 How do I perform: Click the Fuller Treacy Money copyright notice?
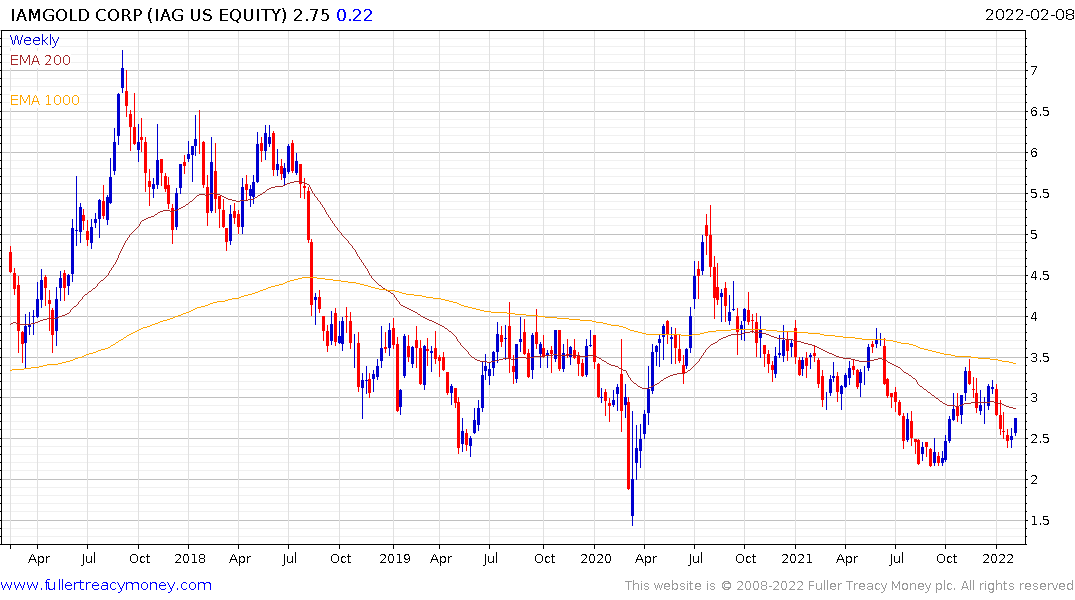[849, 585]
